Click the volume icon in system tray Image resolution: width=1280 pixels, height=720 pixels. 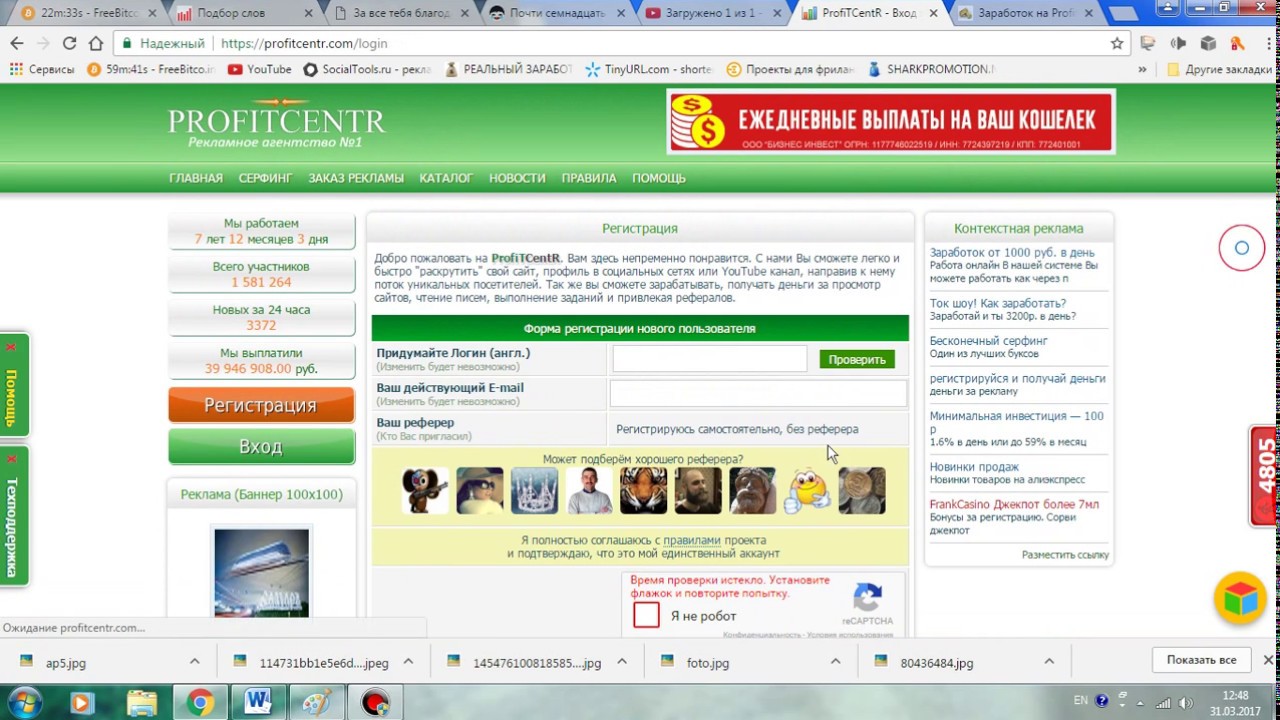1186,702
